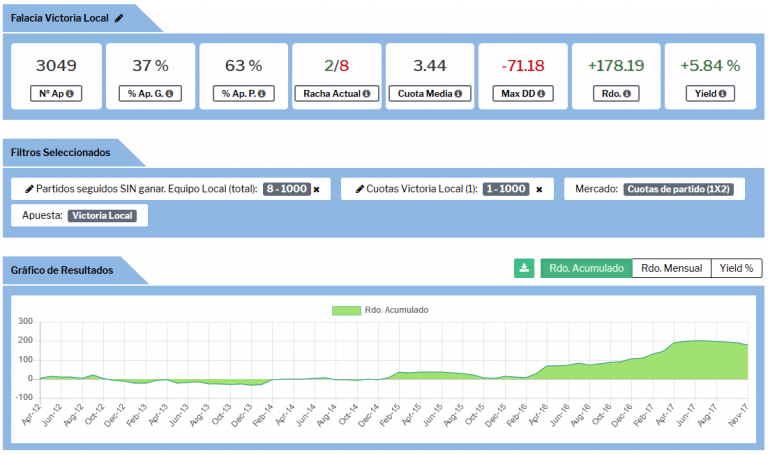The height and width of the screenshot is (455, 768).
Task: Switch chart to Rdo. Mensual
Action: click(671, 268)
